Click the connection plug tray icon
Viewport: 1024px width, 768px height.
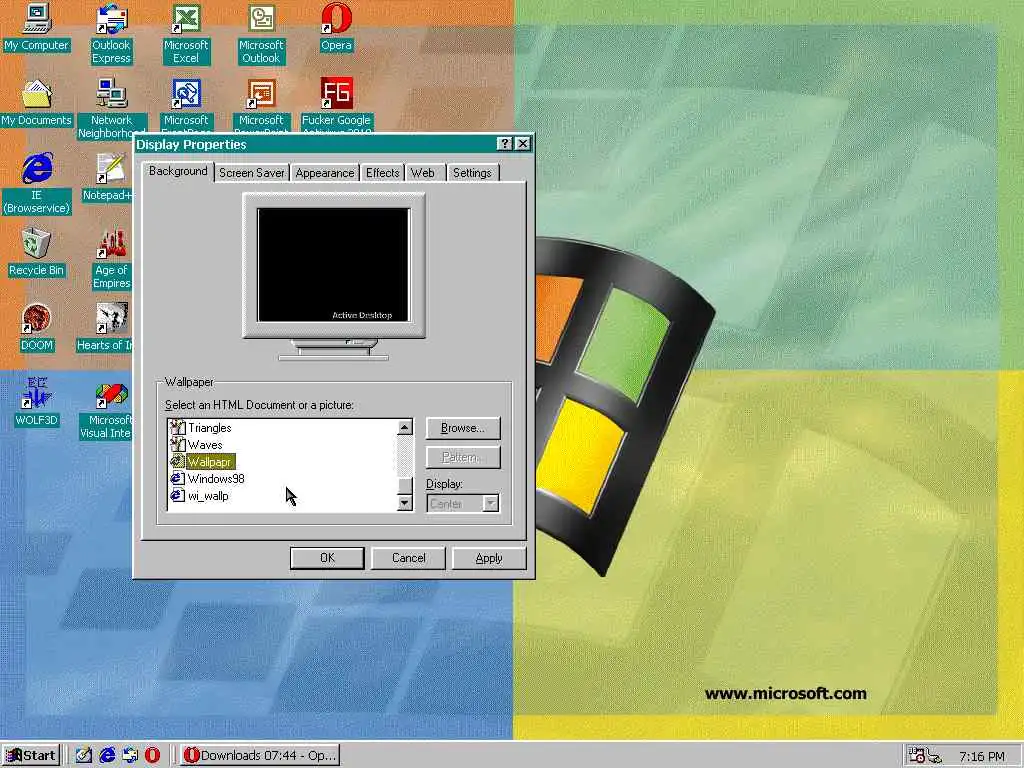click(935, 756)
